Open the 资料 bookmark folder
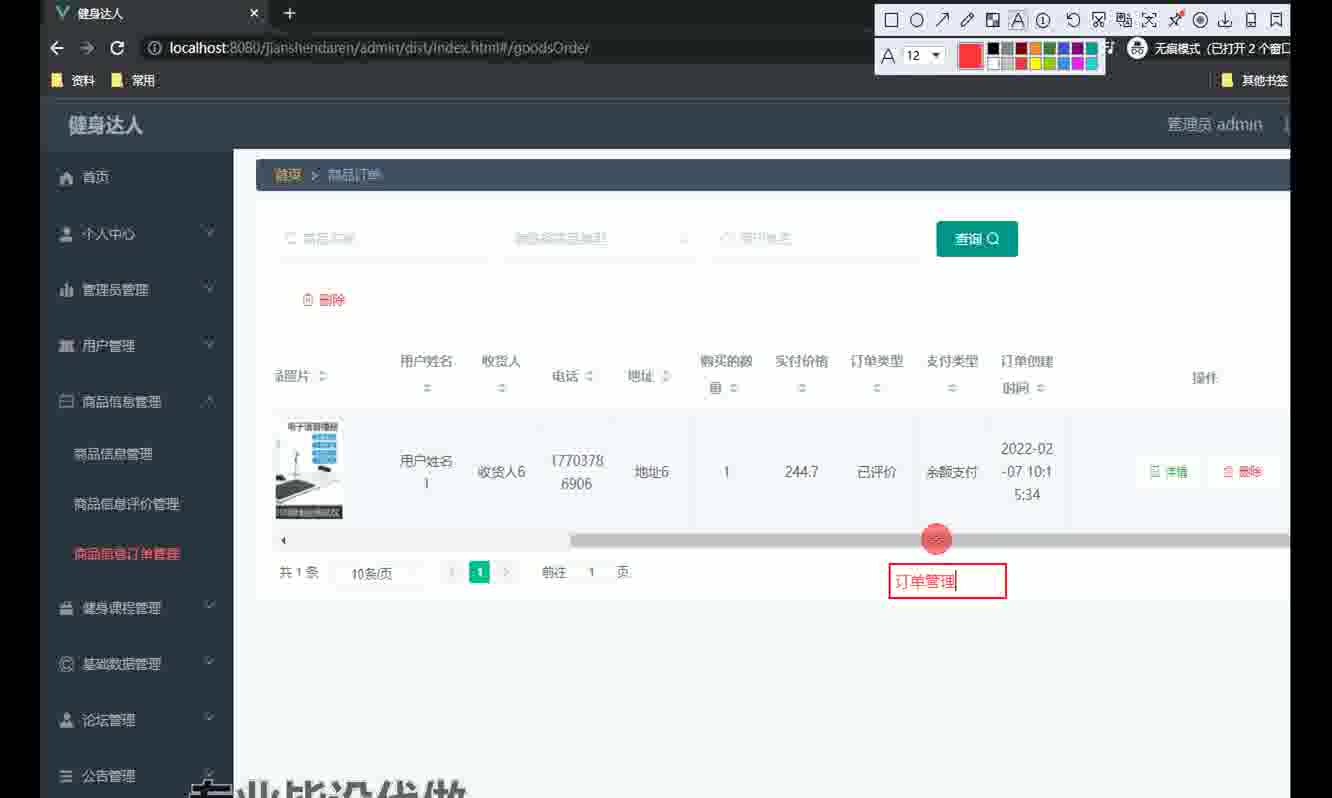Screen dimensions: 1332x798 point(73,80)
